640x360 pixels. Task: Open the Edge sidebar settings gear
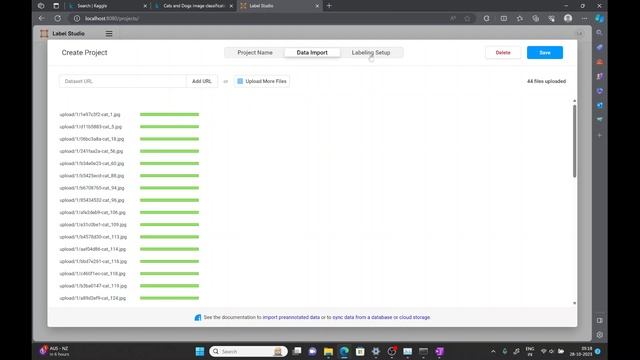599,335
